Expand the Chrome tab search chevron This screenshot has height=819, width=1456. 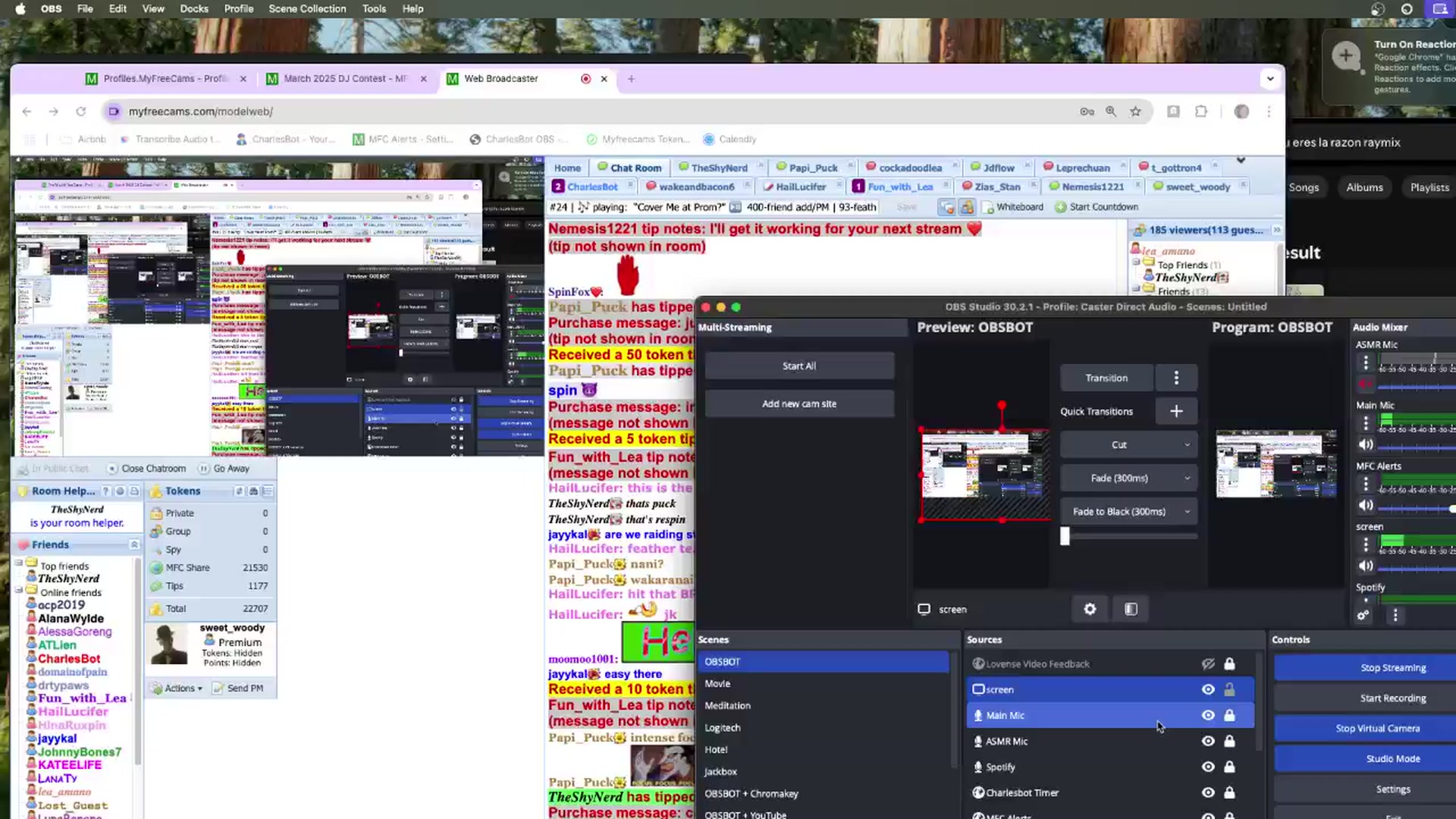1269,78
